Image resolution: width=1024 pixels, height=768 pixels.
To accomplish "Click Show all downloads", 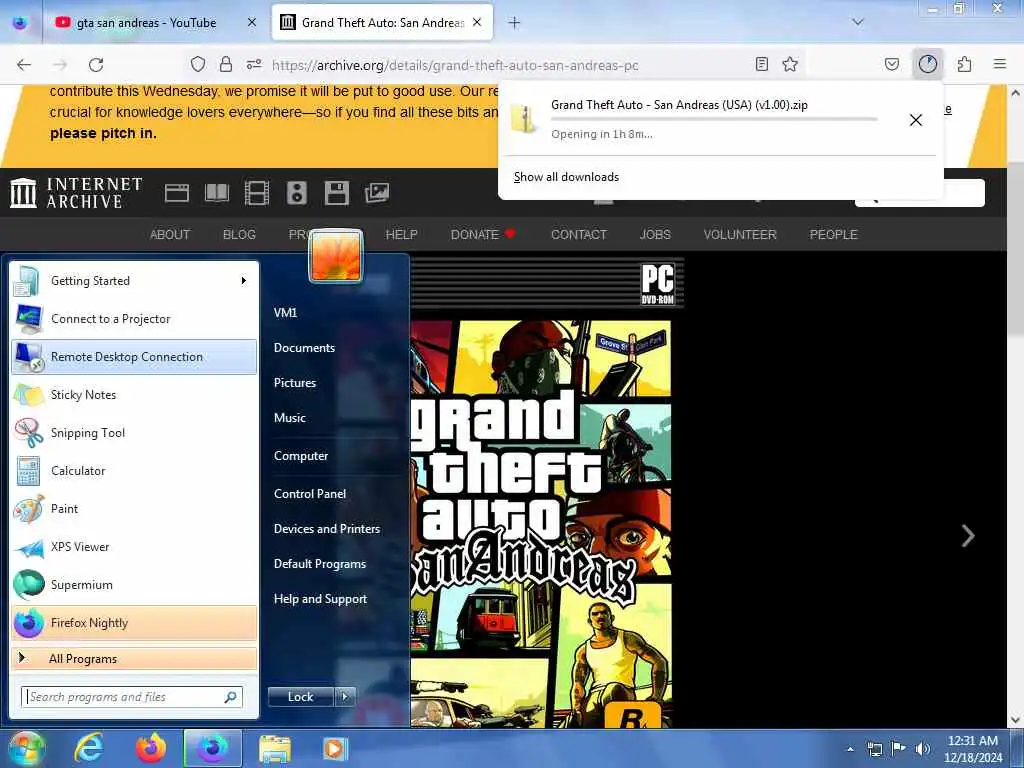I will pos(566,177).
